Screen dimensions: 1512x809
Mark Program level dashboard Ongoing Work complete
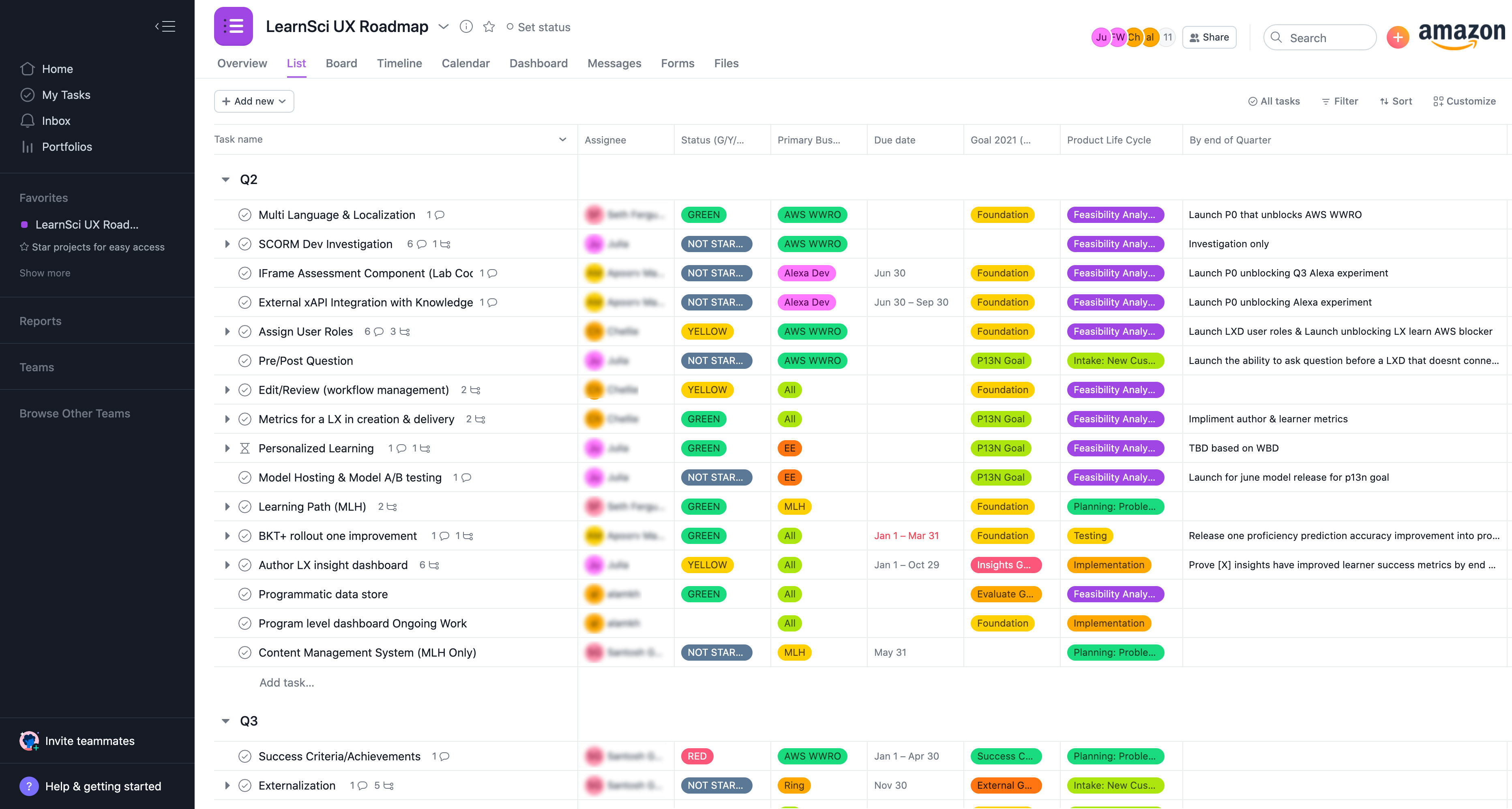click(245, 623)
